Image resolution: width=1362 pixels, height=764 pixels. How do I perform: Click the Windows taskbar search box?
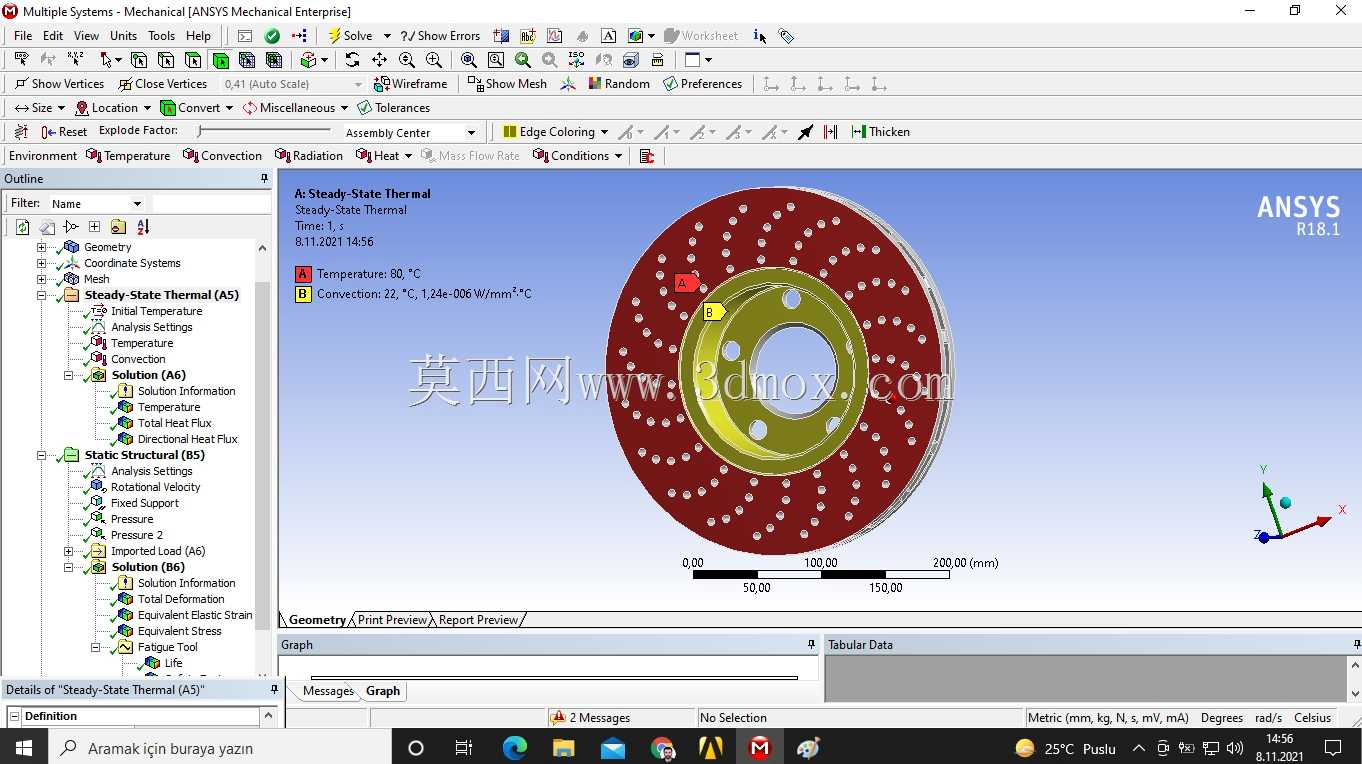(x=220, y=748)
